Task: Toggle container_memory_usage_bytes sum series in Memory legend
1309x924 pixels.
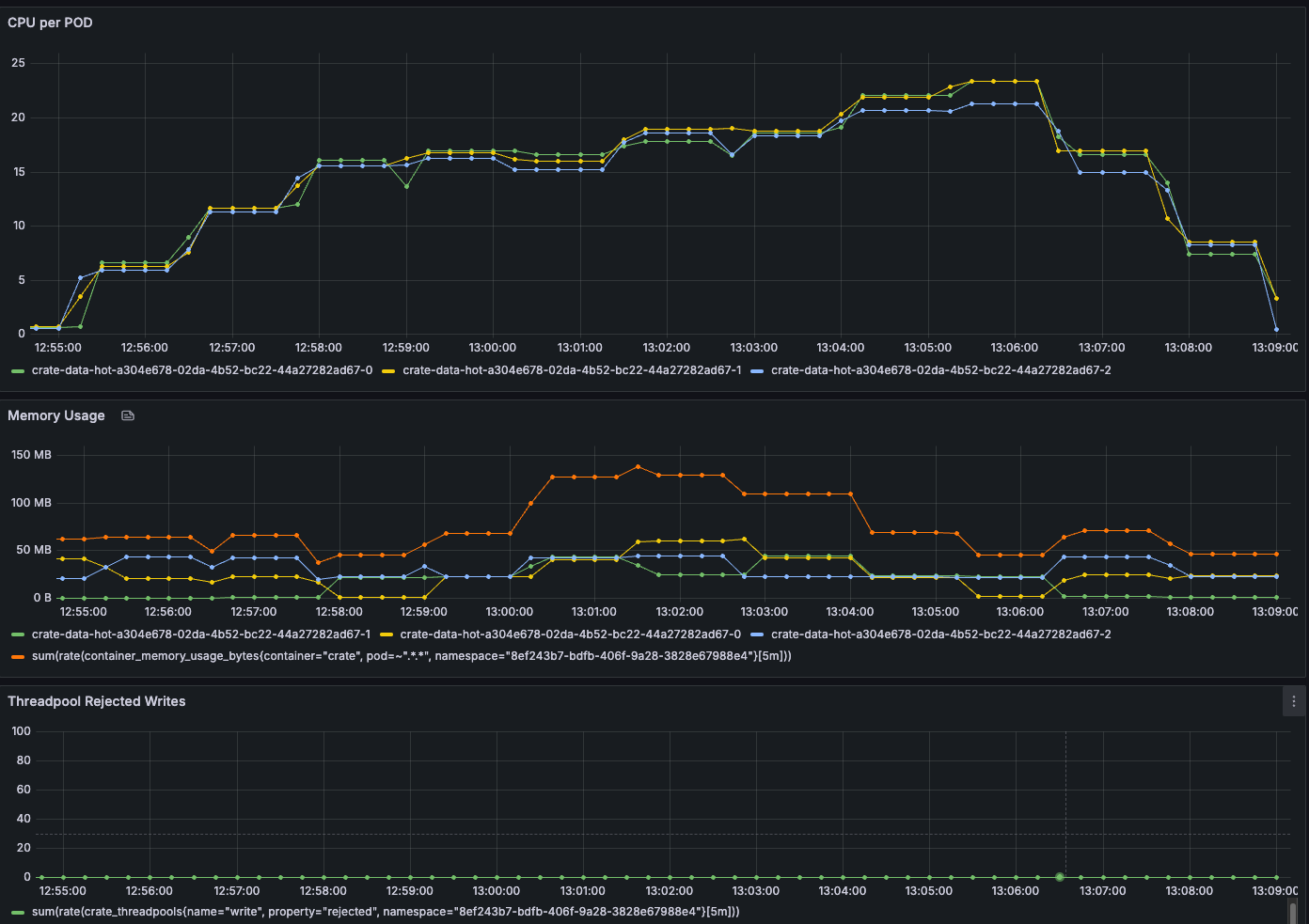Action: pos(411,656)
